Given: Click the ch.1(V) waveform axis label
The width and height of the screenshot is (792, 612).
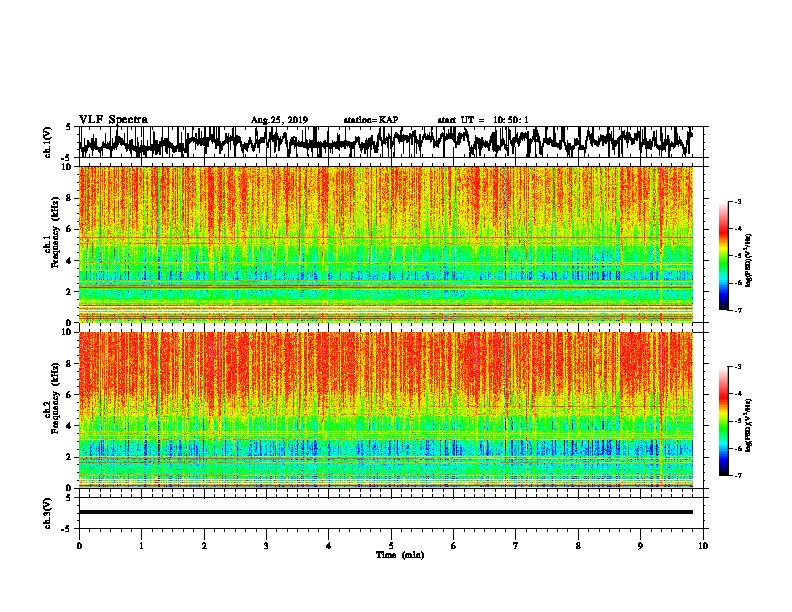Looking at the screenshot, I should (47, 142).
